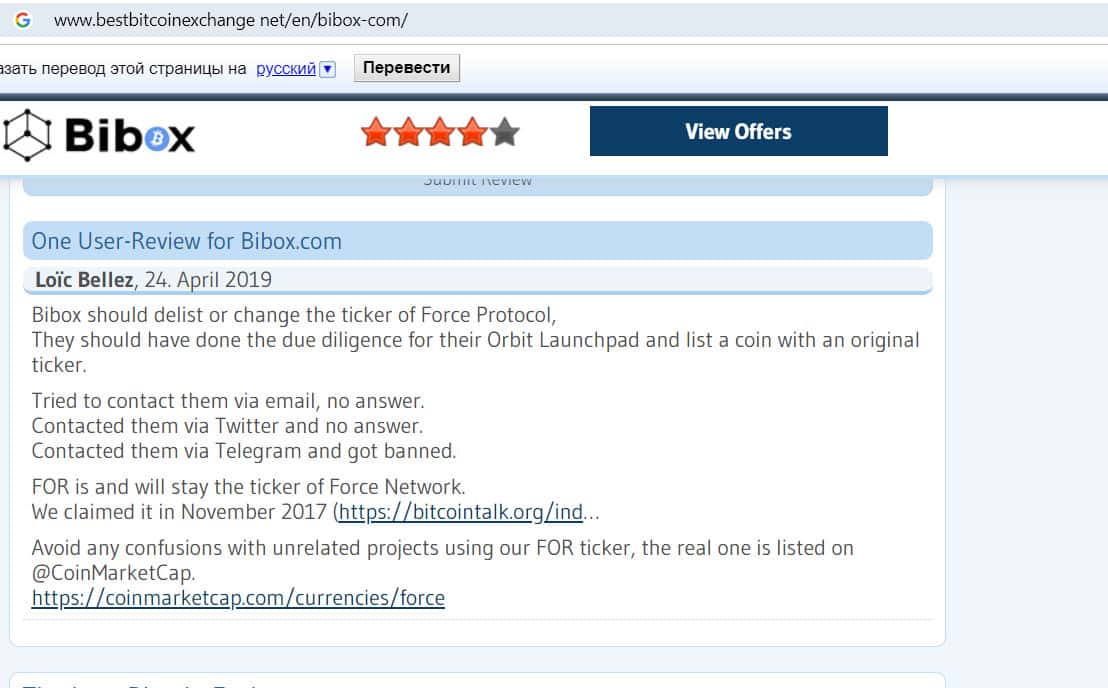This screenshot has height=688, width=1108.
Task: Click the Google favicon in address bar
Action: click(23, 20)
